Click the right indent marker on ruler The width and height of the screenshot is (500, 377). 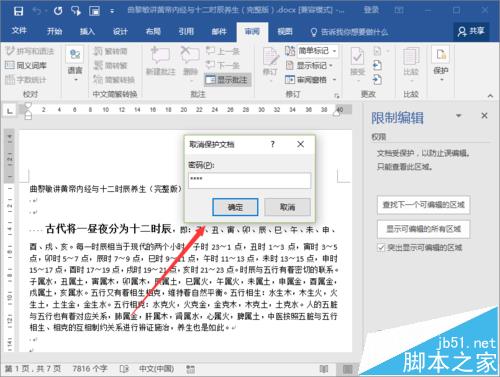[337, 114]
